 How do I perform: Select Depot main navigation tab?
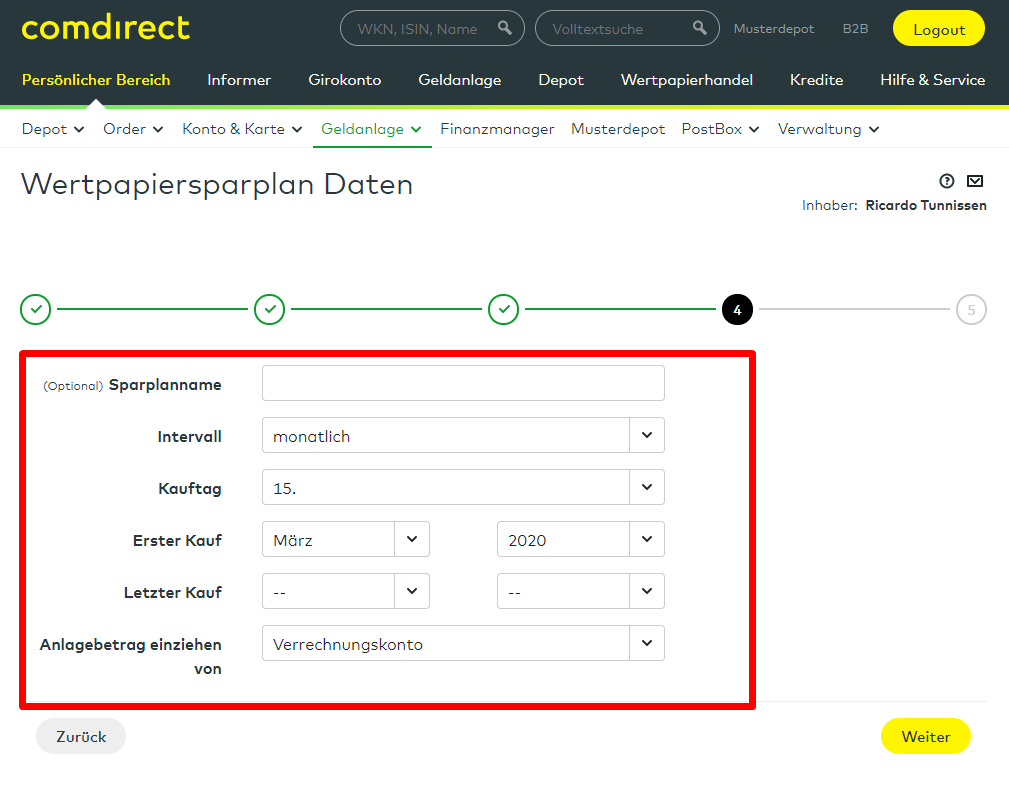click(560, 80)
